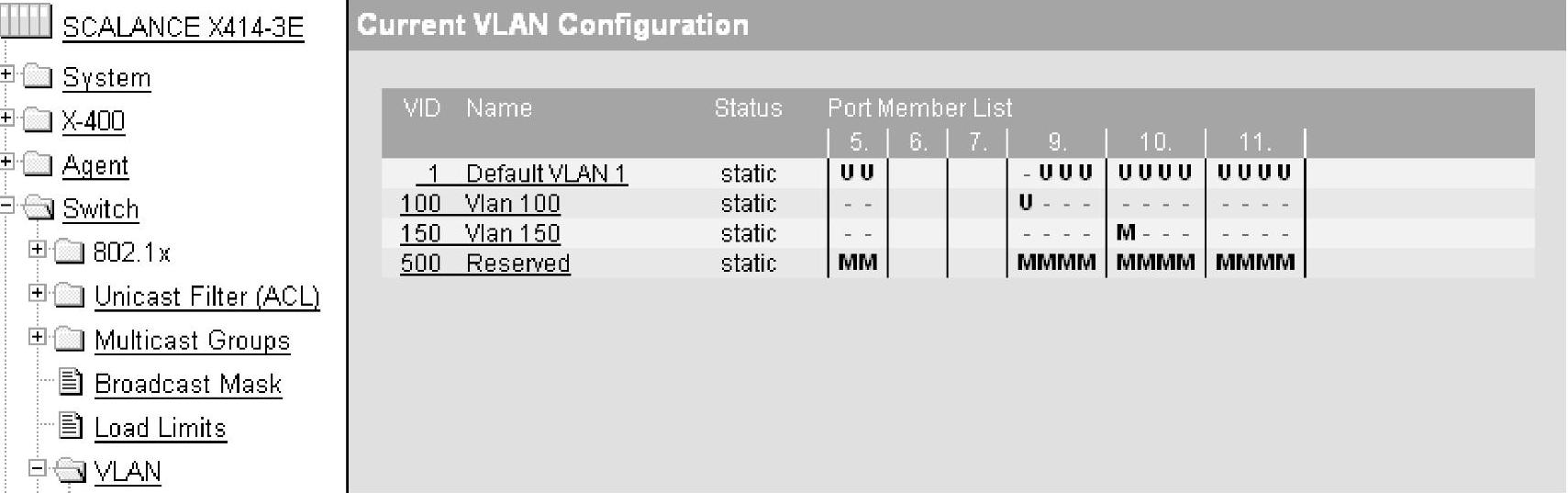Click the open Switch folder icon
This screenshot has height=493, width=1568.
(38, 208)
